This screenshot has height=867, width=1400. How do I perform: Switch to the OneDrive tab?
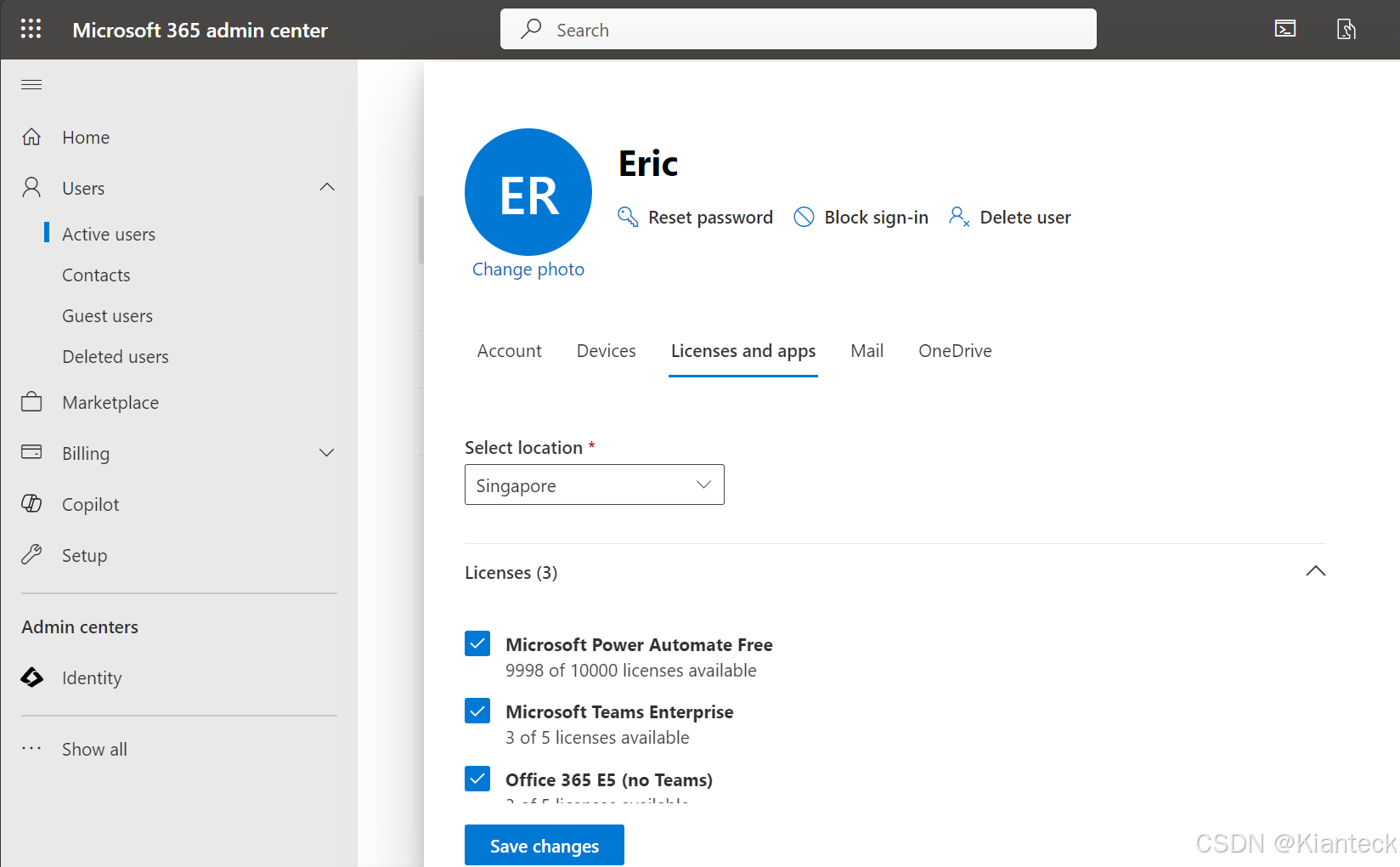click(x=955, y=350)
